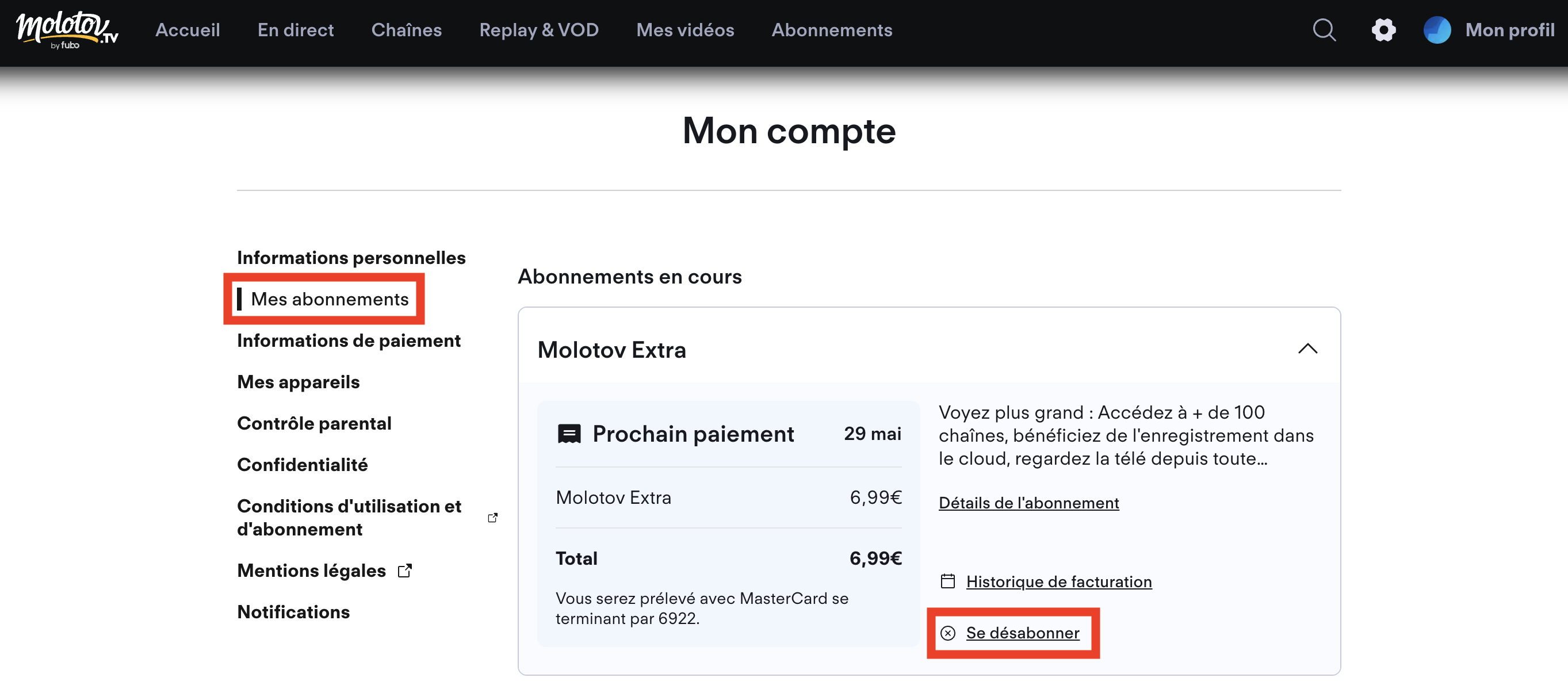
Task: Open Contrôle parental settings
Action: pos(314,424)
